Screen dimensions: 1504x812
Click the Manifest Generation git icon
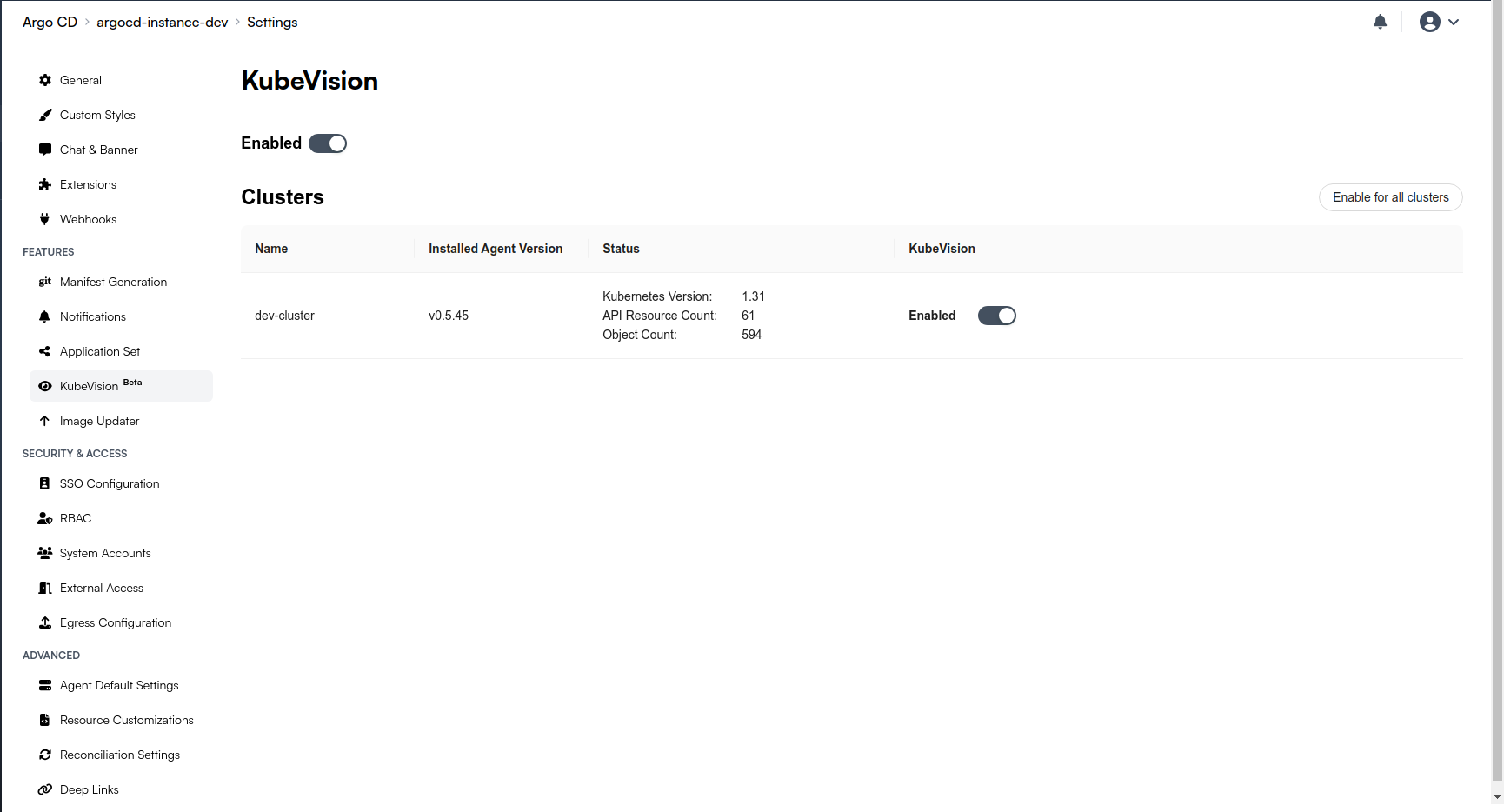pos(45,282)
